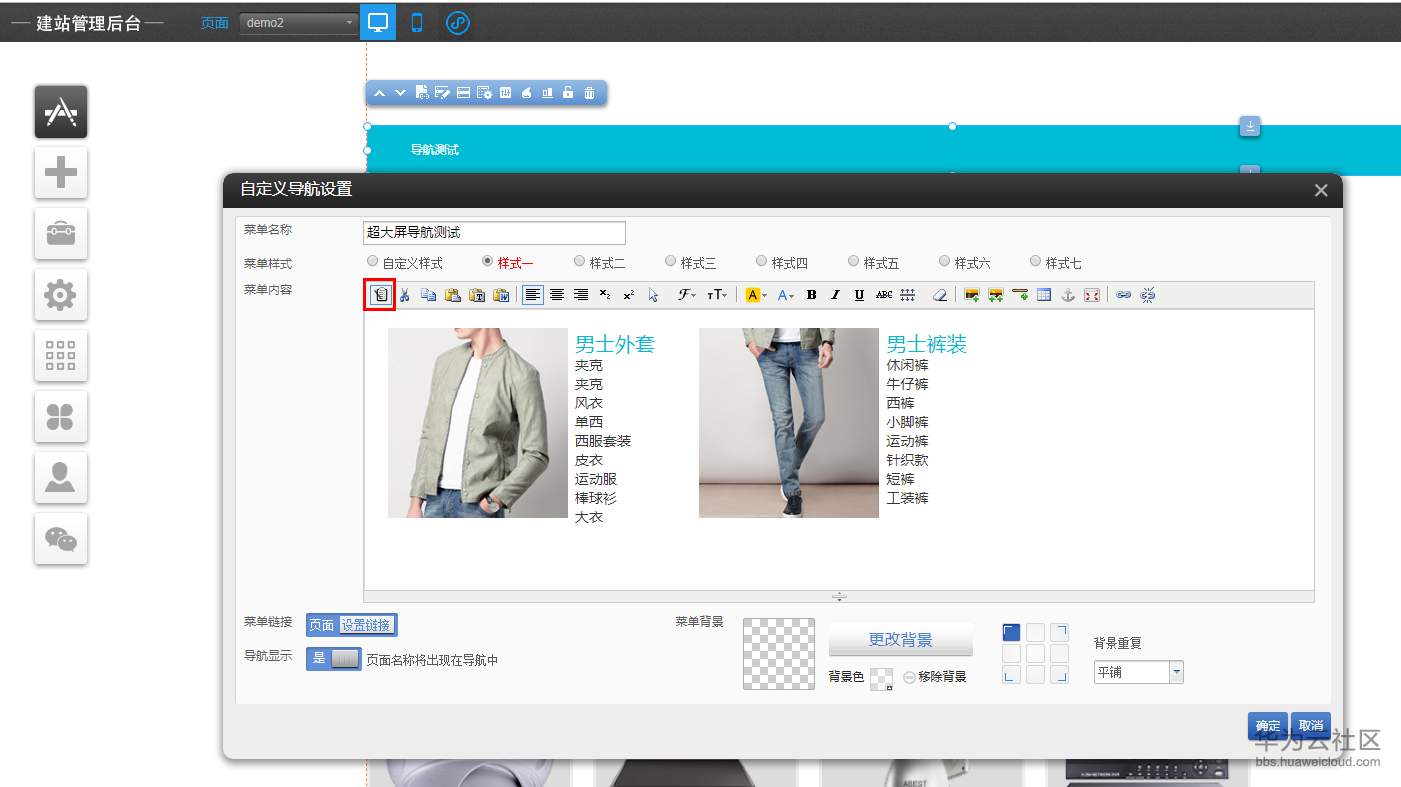Open the gear settings sidebar button
This screenshot has height=787, width=1401.
[x=61, y=295]
